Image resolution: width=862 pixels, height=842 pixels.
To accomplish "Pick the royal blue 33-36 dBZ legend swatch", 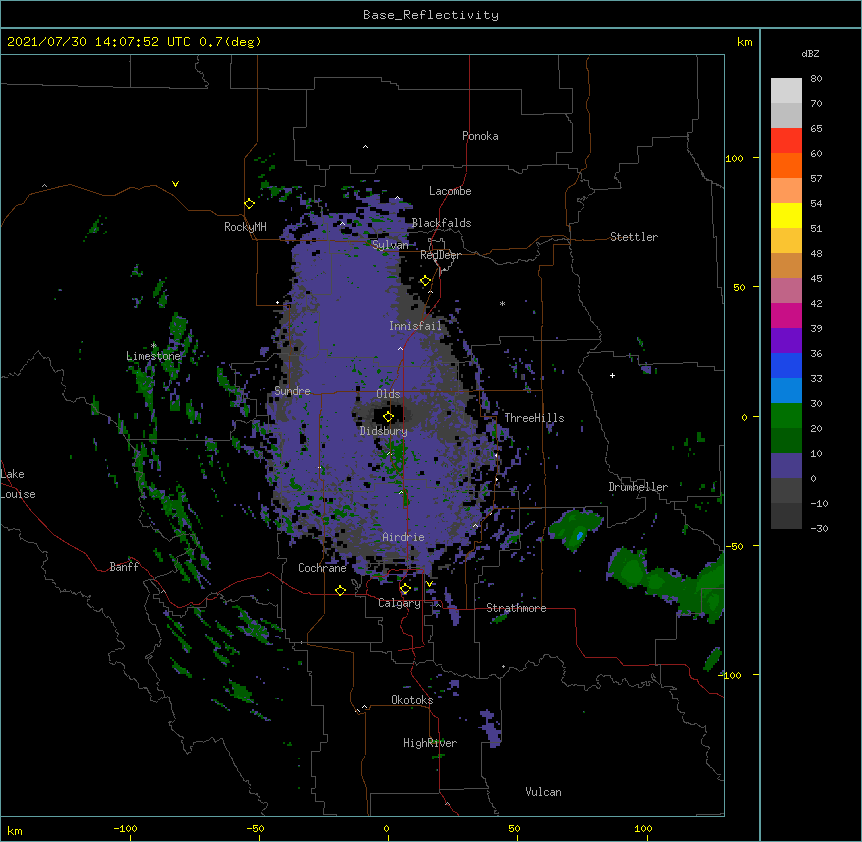I will (786, 365).
